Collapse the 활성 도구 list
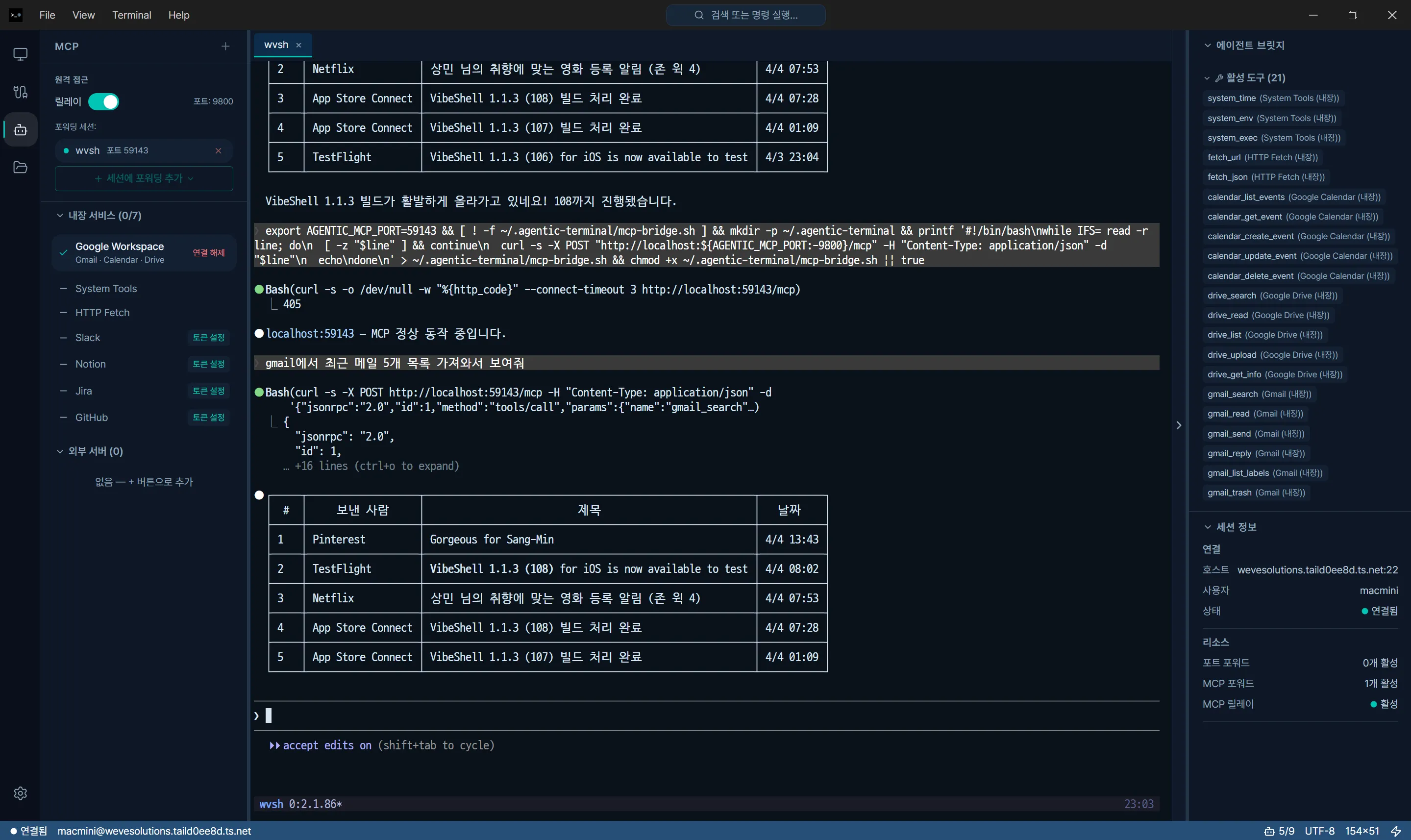Viewport: 1411px width, 840px height. pos(1207,78)
